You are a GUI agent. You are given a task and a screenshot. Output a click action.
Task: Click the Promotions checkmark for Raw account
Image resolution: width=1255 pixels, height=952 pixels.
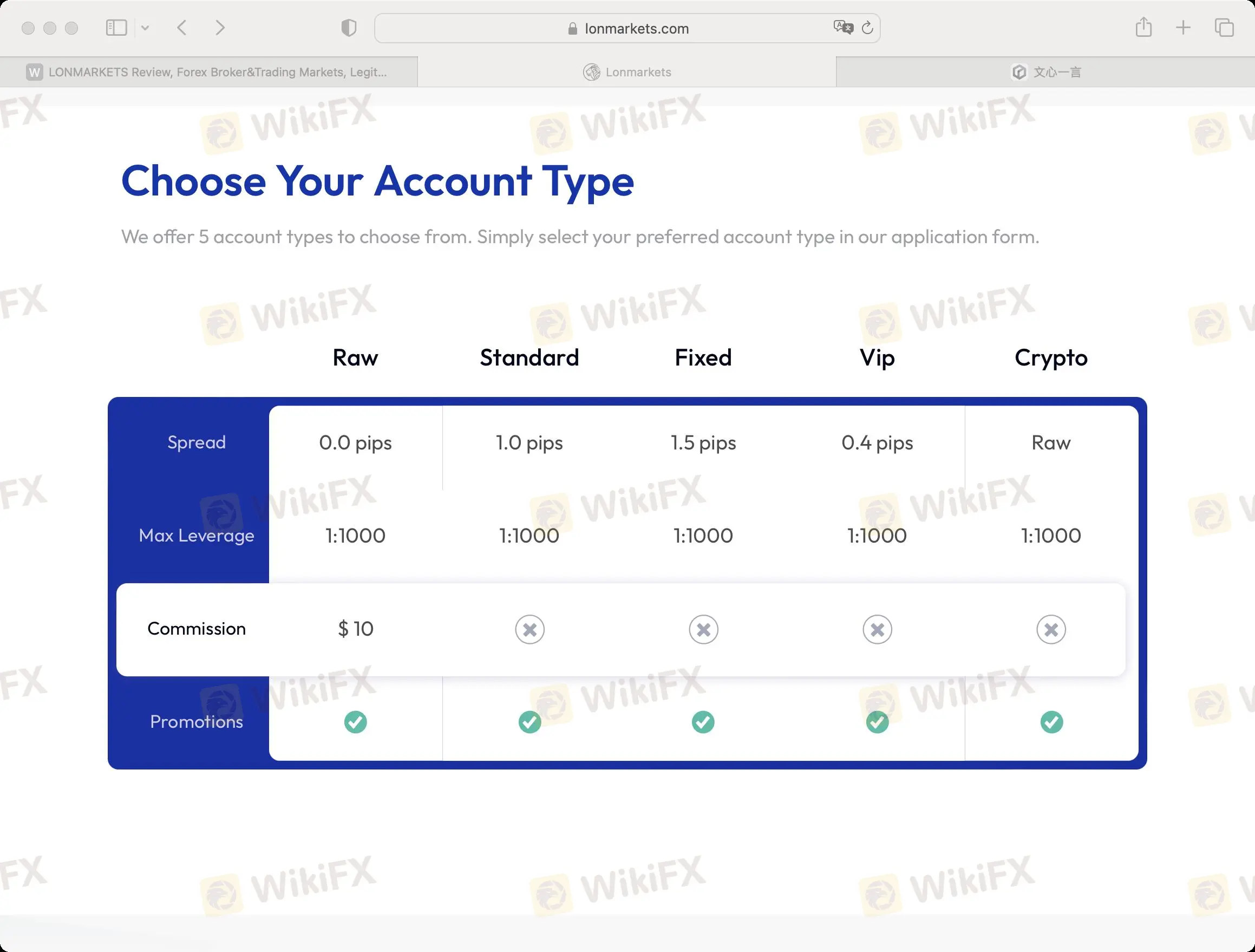[355, 721]
